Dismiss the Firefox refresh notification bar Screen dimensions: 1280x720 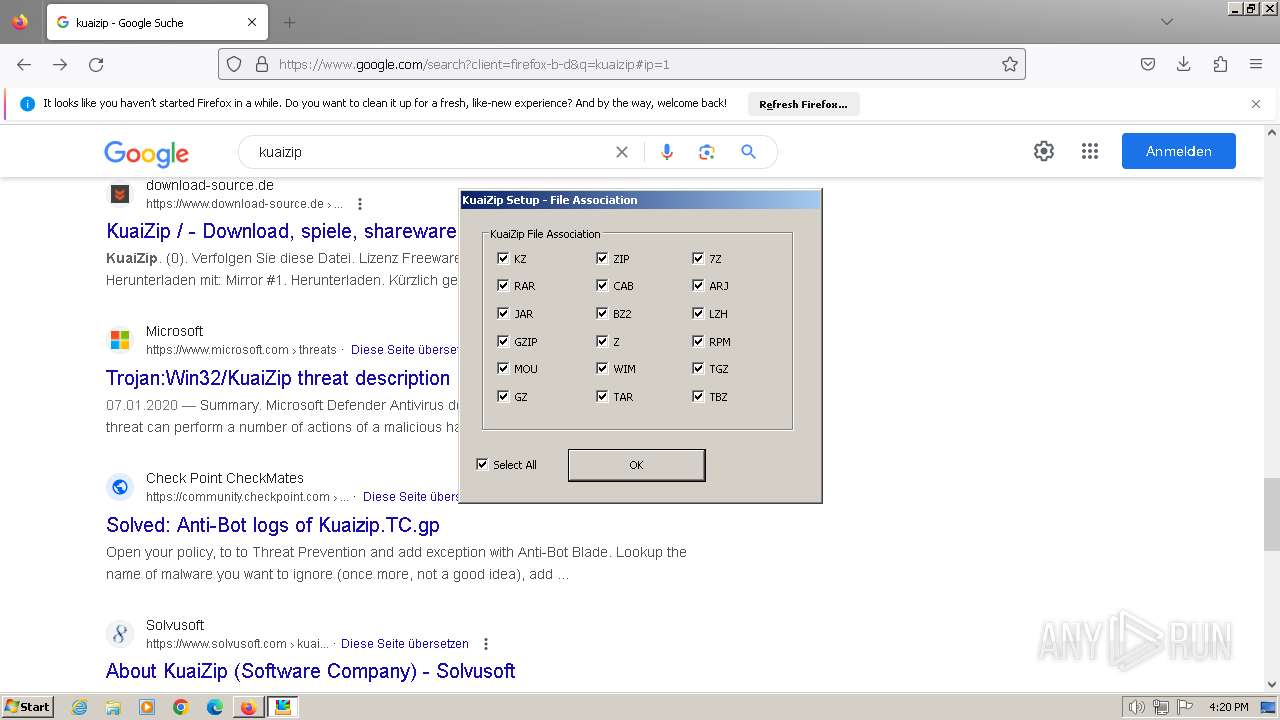pos(1256,104)
